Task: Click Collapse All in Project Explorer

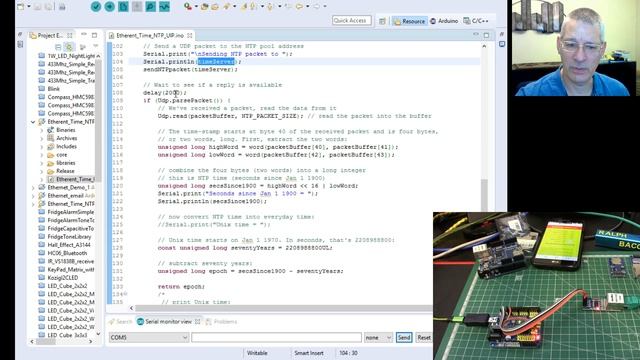Action: 58,47
